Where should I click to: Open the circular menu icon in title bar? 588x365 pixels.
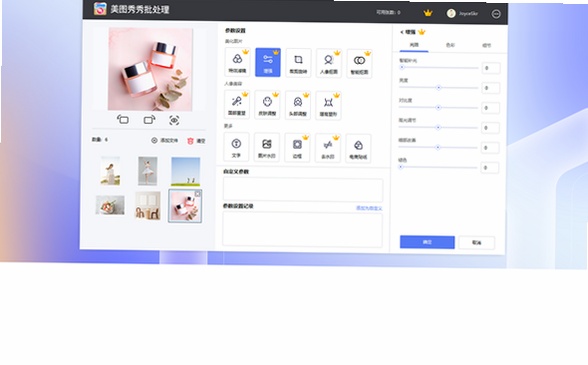[x=496, y=14]
